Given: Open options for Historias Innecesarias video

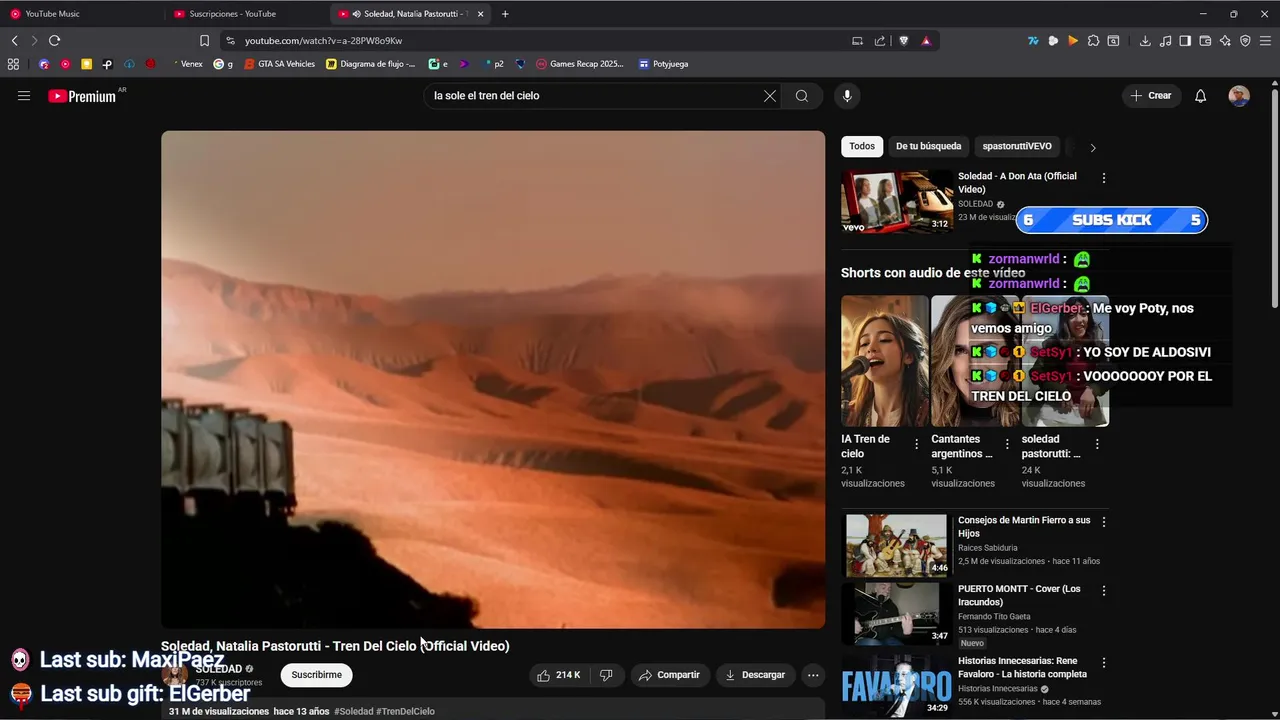Looking at the screenshot, I should pos(1104,663).
